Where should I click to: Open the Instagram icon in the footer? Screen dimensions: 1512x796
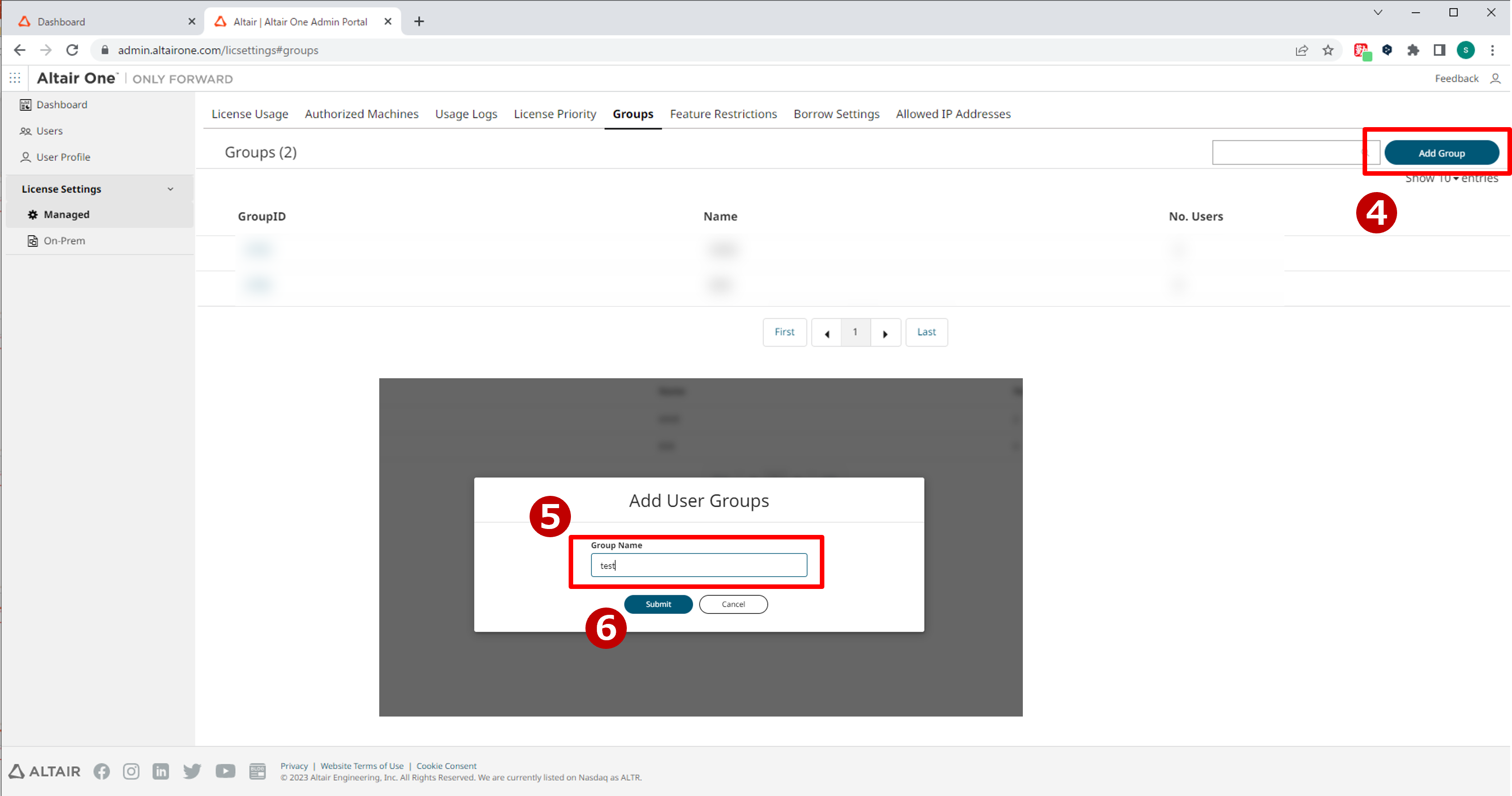coord(131,771)
